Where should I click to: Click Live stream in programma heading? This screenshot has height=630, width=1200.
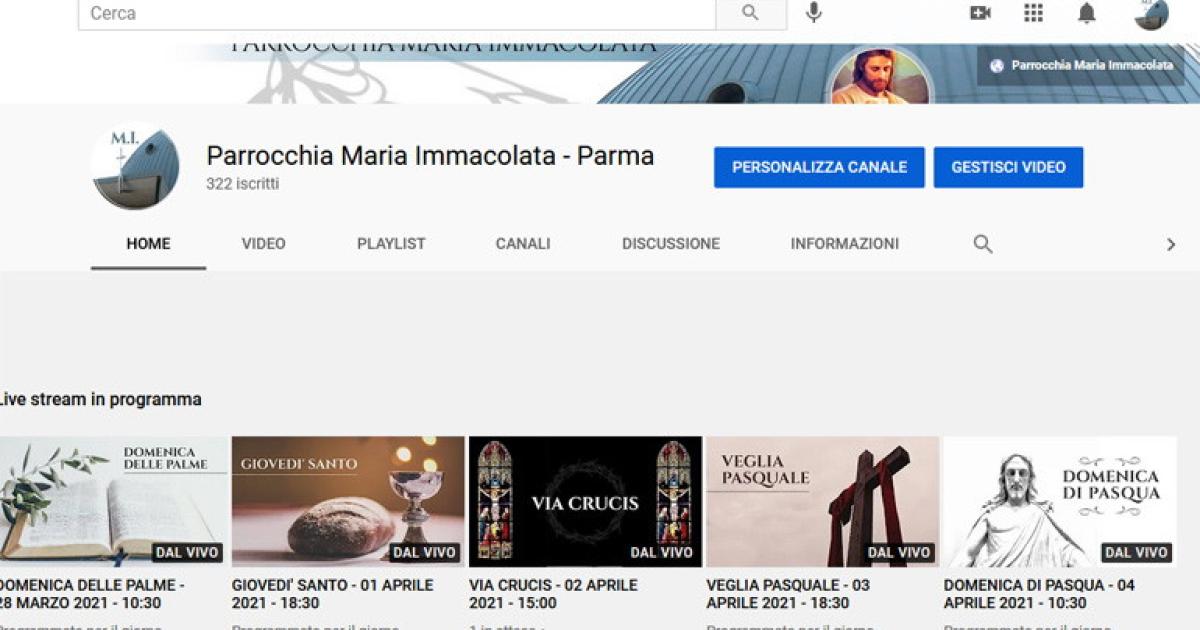click(x=99, y=399)
